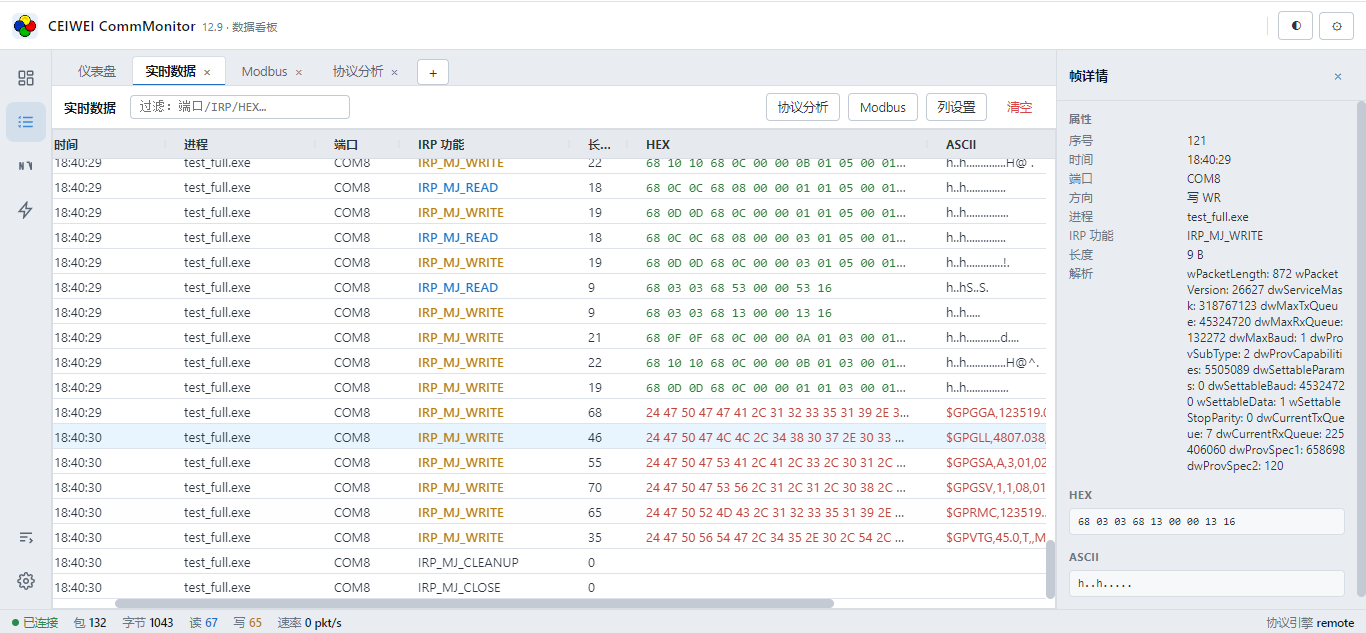The width and height of the screenshot is (1366, 633).
Task: Add a new tab with plus button
Action: click(433, 72)
